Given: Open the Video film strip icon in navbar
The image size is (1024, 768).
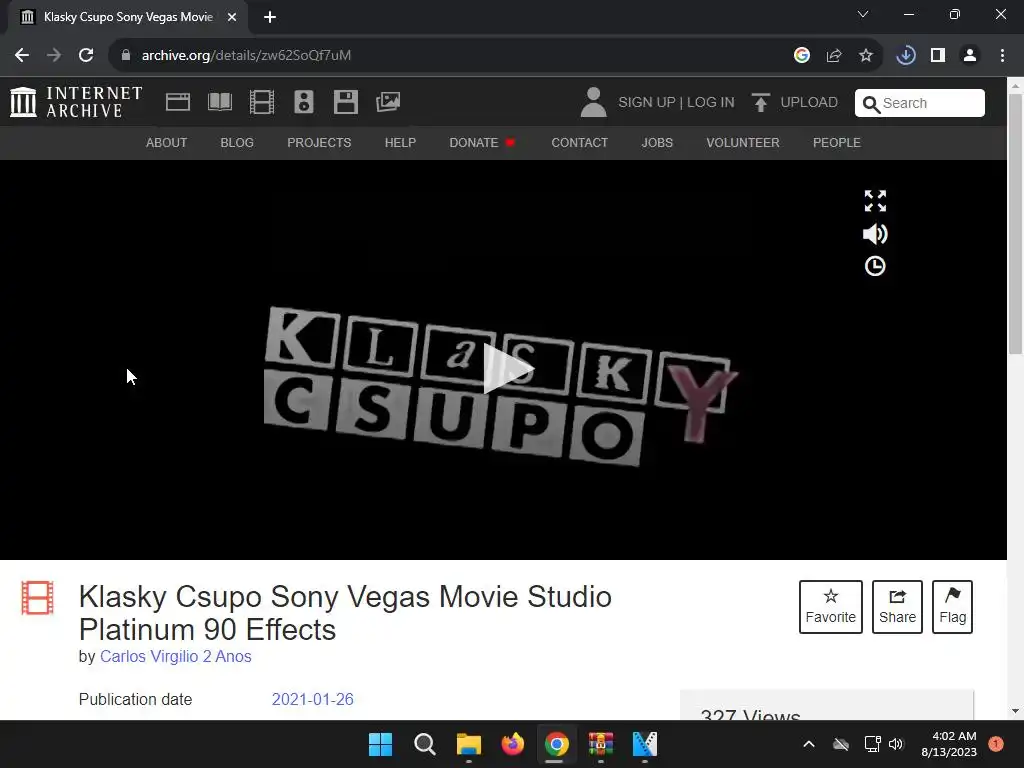Looking at the screenshot, I should (262, 102).
